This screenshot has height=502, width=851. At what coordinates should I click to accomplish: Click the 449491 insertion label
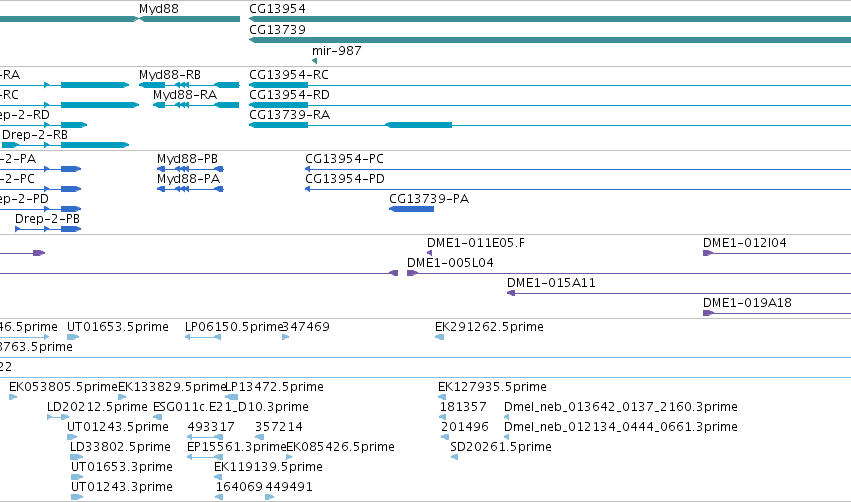tap(289, 487)
